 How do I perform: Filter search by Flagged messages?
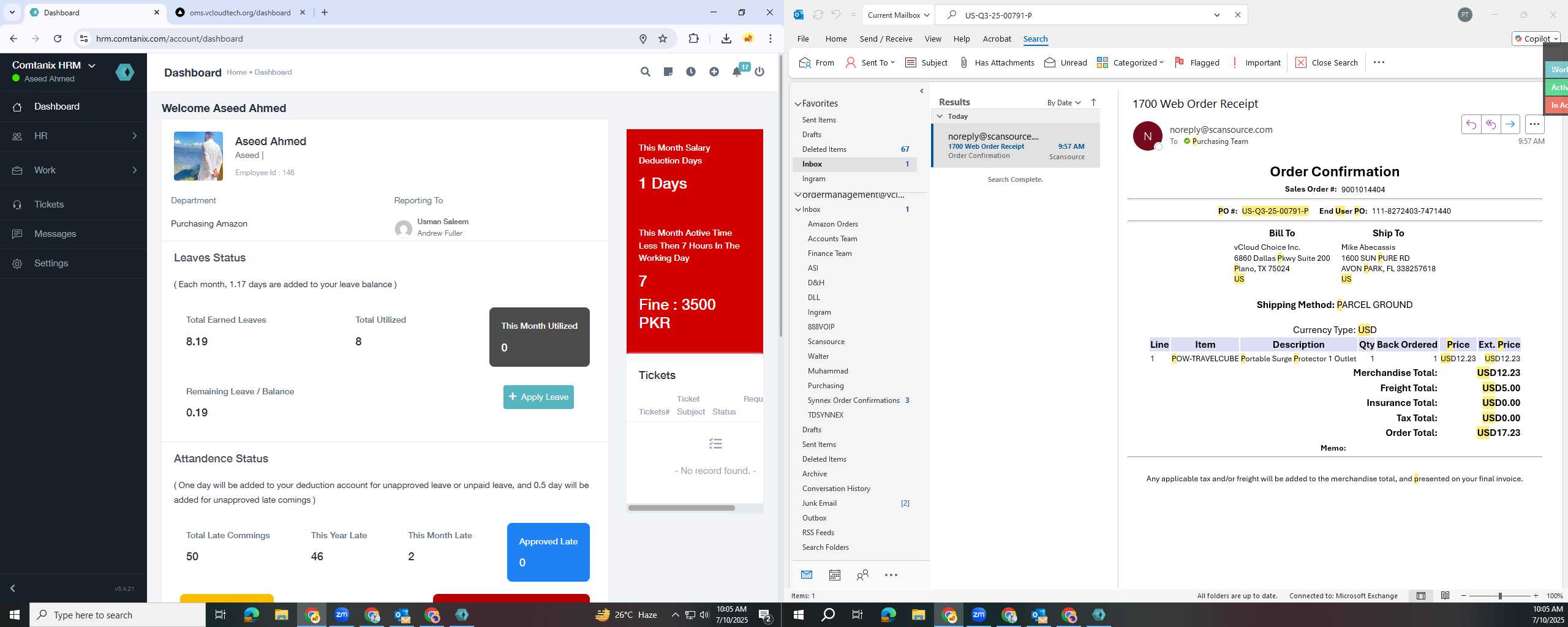click(1197, 62)
